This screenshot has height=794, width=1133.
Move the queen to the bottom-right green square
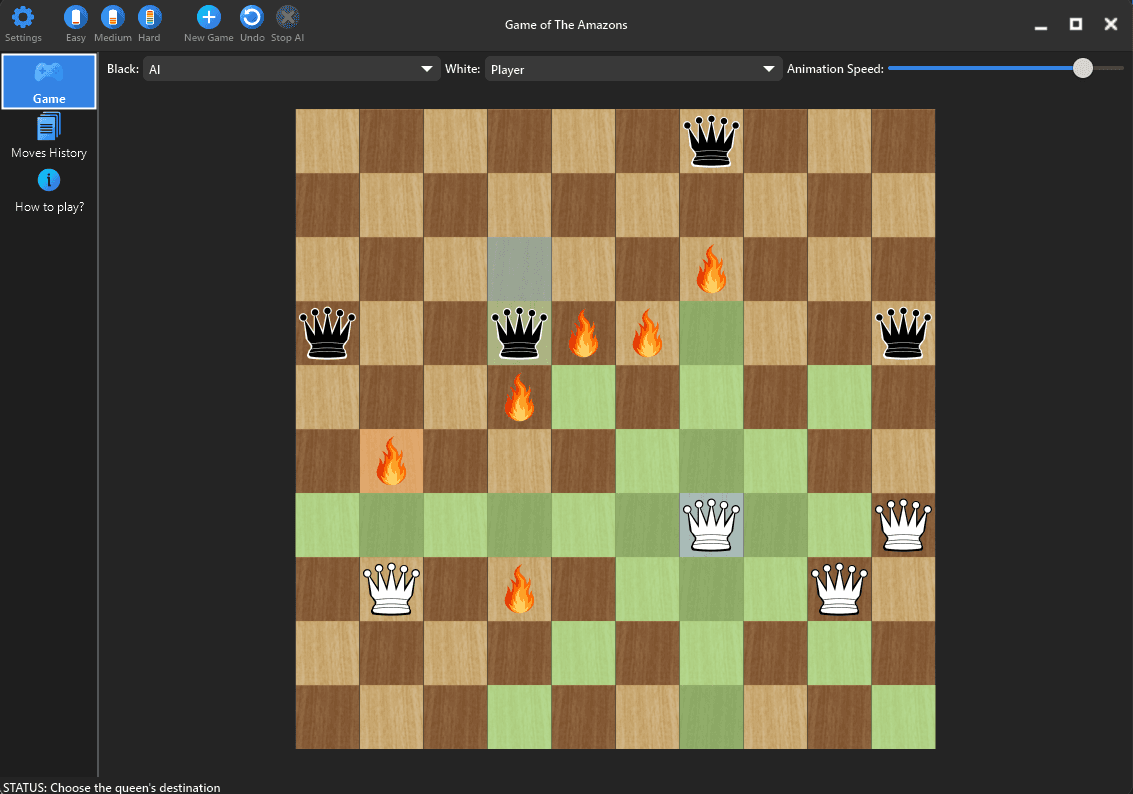(903, 717)
